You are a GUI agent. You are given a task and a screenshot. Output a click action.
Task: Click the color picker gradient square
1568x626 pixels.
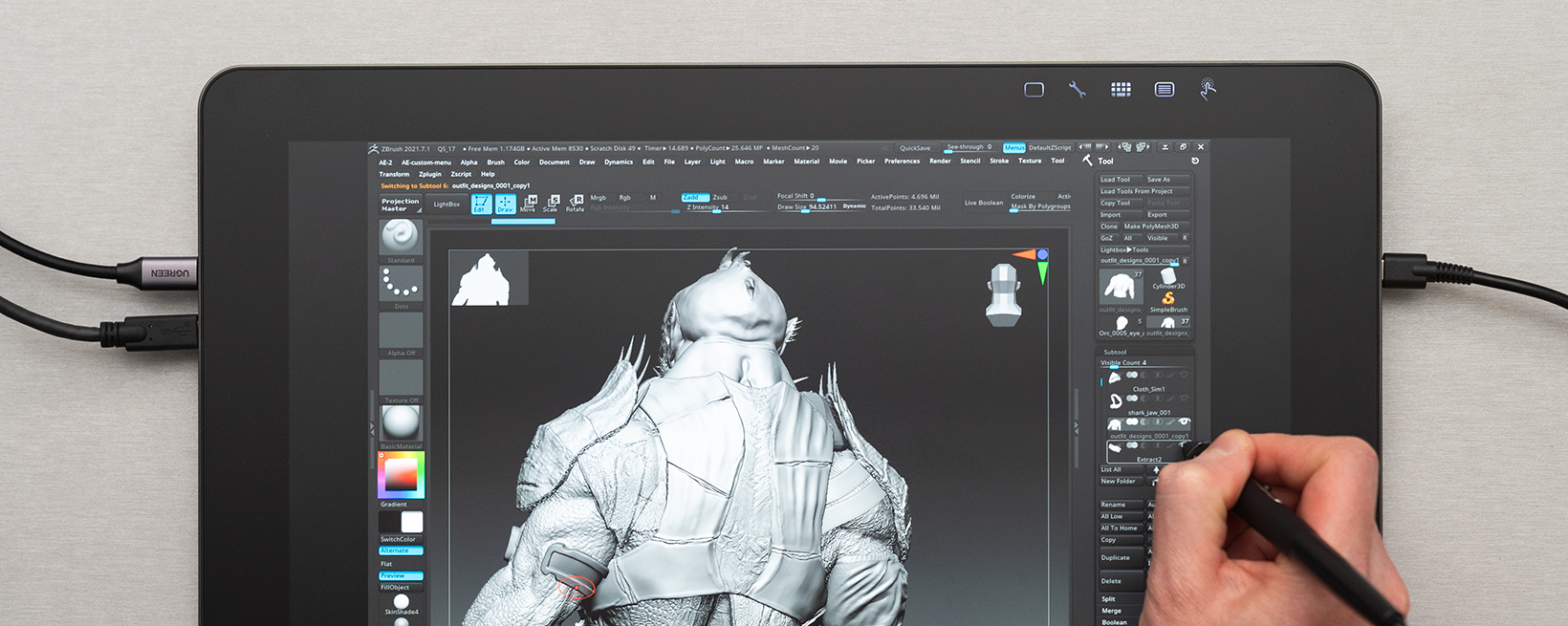[x=401, y=474]
